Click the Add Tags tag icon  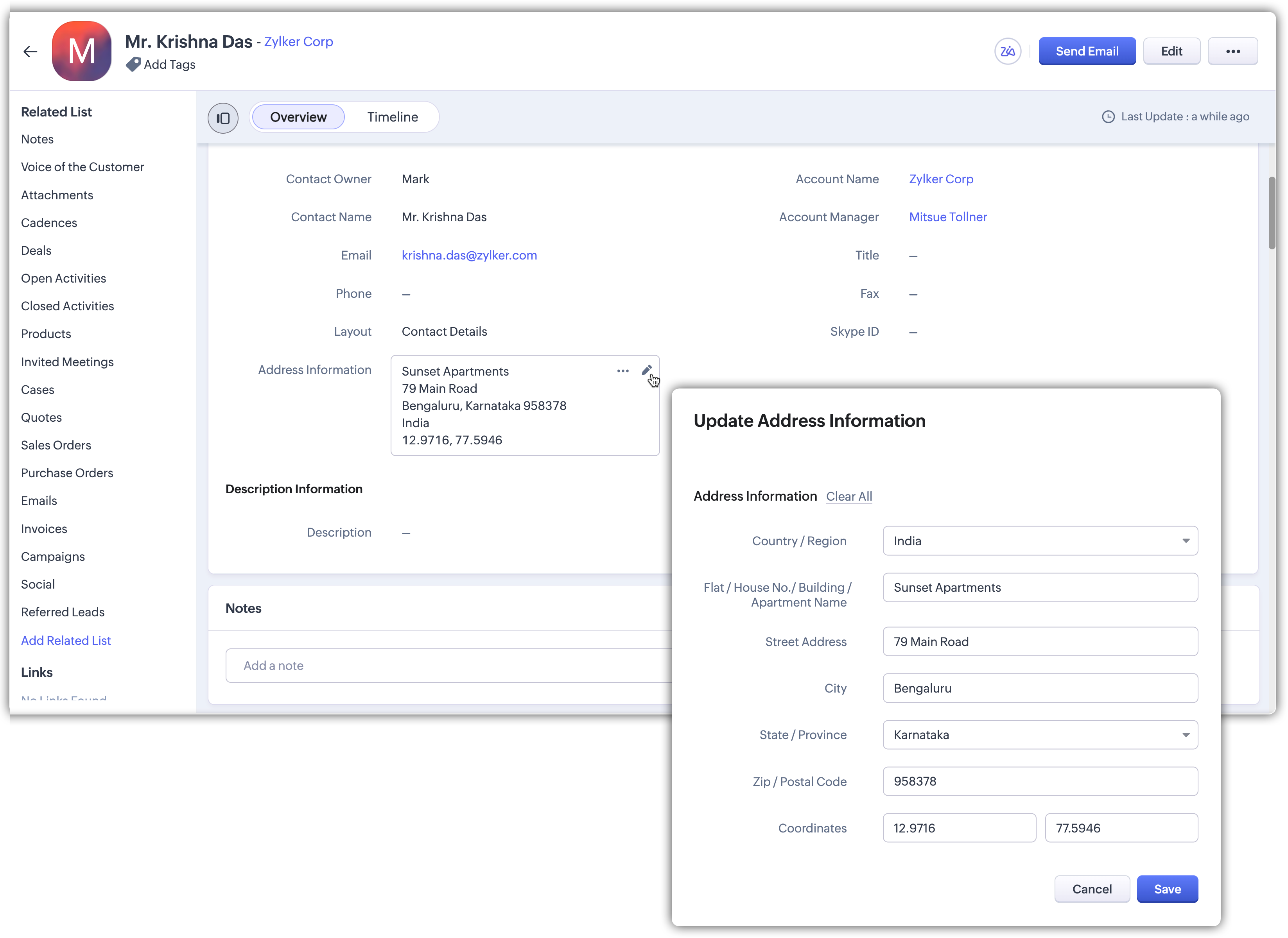pyautogui.click(x=133, y=64)
